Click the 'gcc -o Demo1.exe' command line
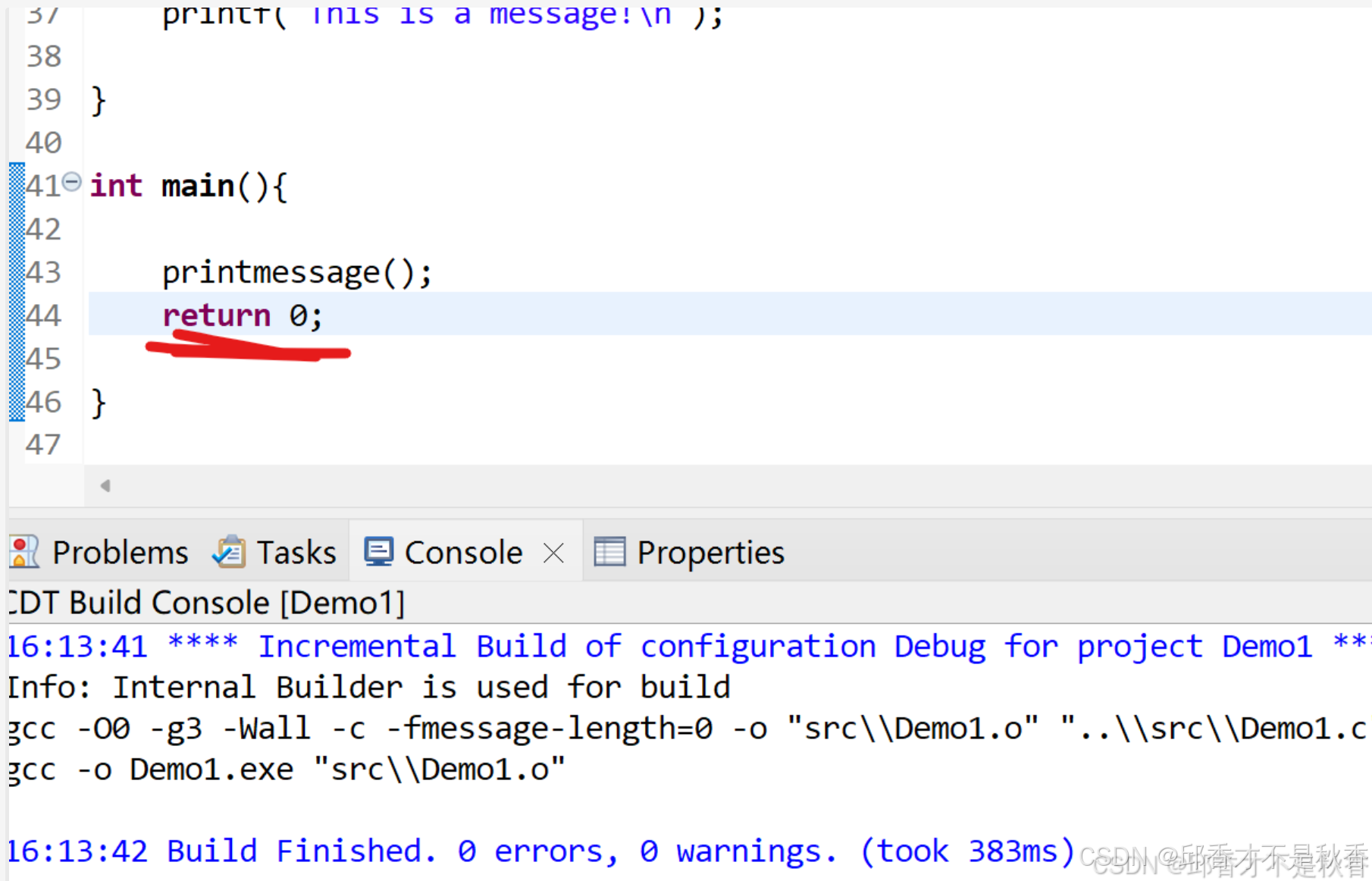1372x881 pixels. click(x=287, y=770)
